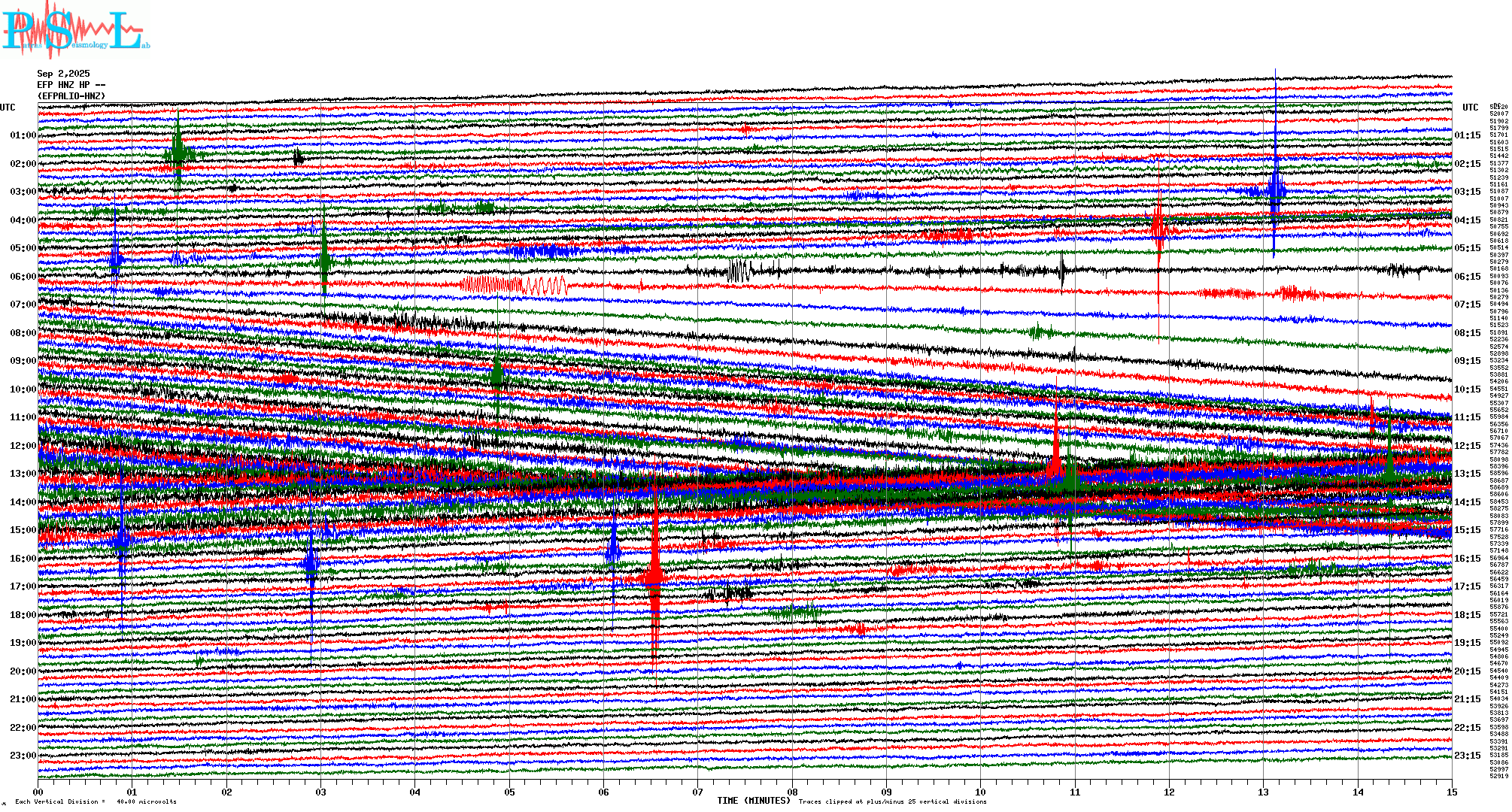Click the "22:00" hour label
This screenshot has height=812, width=1512.
23,728
